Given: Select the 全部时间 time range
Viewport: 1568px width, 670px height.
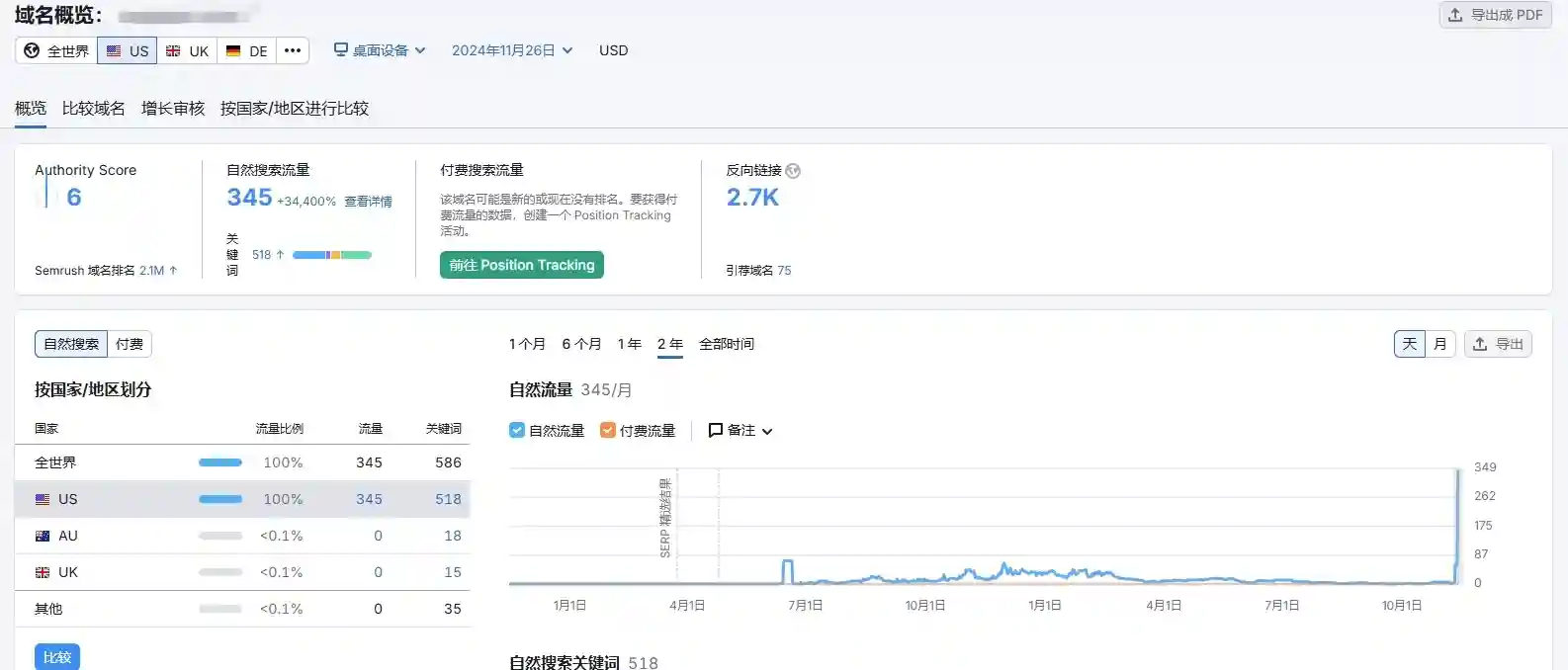Looking at the screenshot, I should [727, 344].
